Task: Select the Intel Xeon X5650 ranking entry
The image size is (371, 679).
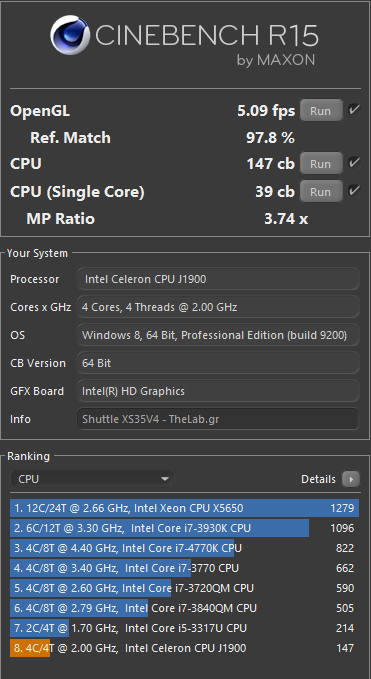Action: point(184,508)
